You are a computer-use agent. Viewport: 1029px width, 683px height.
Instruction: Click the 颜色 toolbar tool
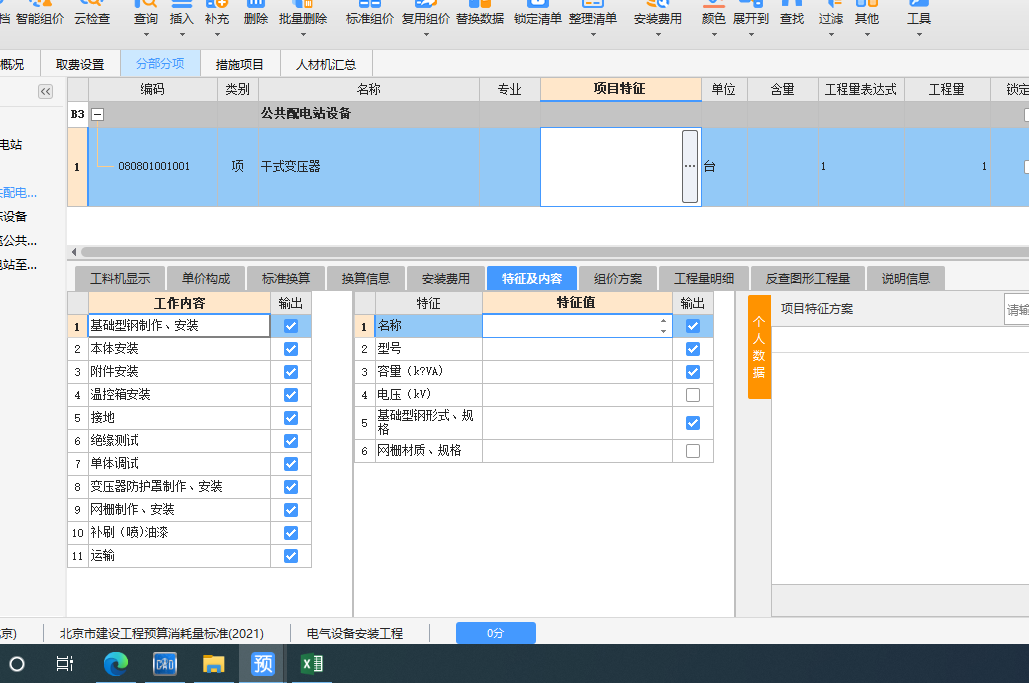(x=713, y=18)
